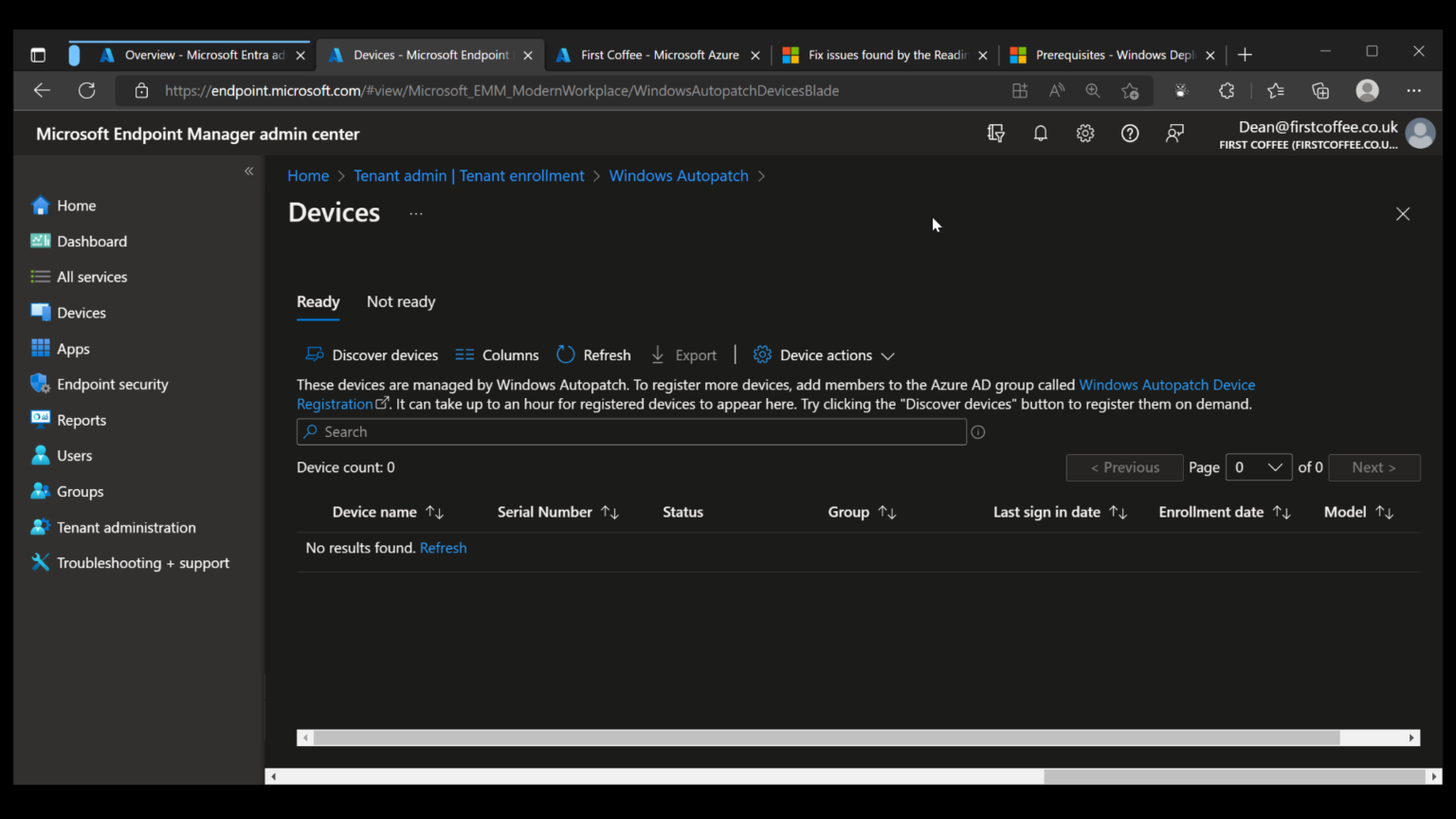Refresh the devices list from the toolbar

593,355
